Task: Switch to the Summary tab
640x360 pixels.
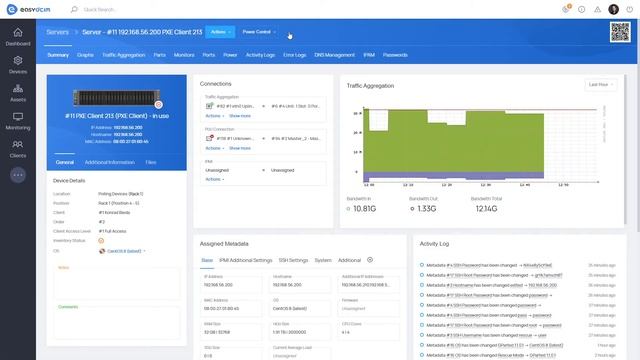Action: (58, 55)
